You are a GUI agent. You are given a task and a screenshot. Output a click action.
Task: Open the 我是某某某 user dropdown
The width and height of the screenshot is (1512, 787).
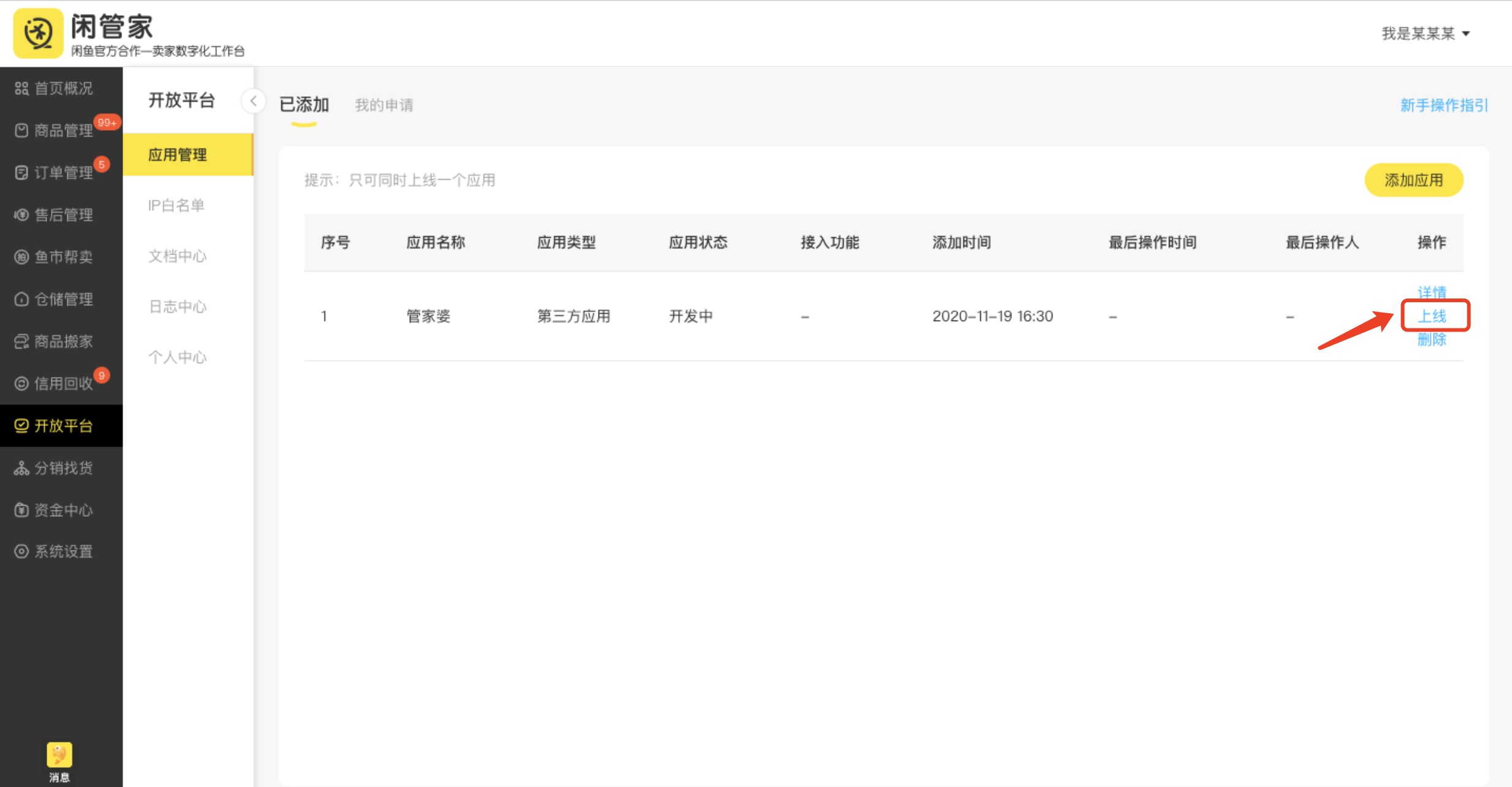(1426, 34)
